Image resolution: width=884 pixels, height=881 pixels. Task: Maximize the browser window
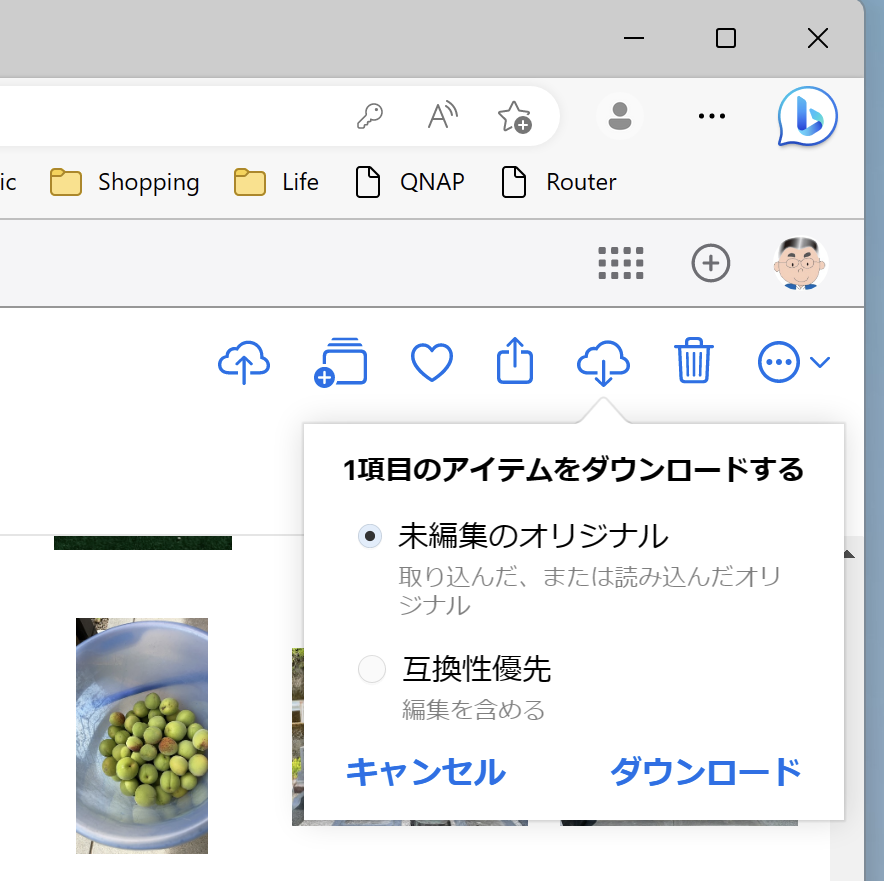pyautogui.click(x=726, y=38)
